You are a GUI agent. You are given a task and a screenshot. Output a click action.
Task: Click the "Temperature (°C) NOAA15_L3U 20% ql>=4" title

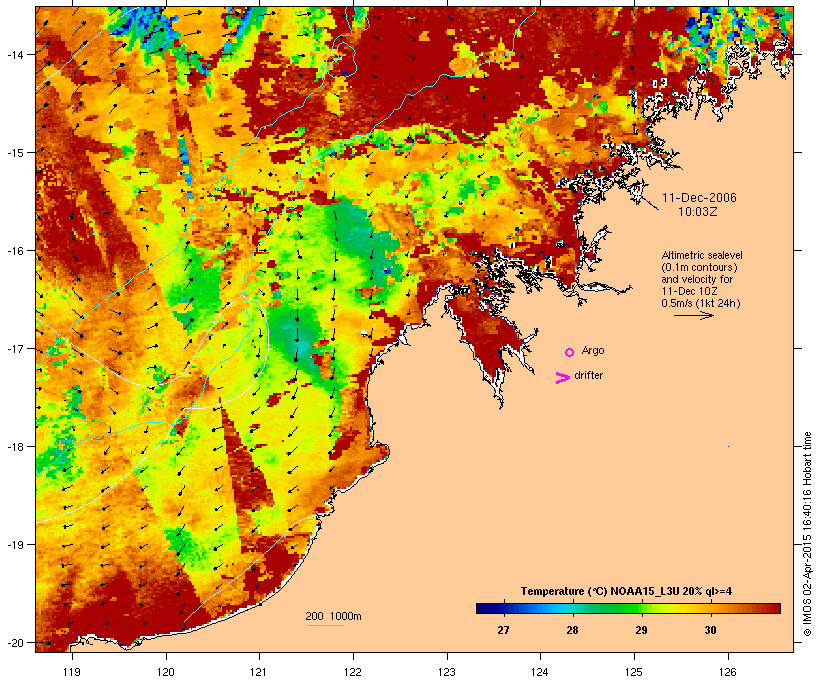point(626,592)
